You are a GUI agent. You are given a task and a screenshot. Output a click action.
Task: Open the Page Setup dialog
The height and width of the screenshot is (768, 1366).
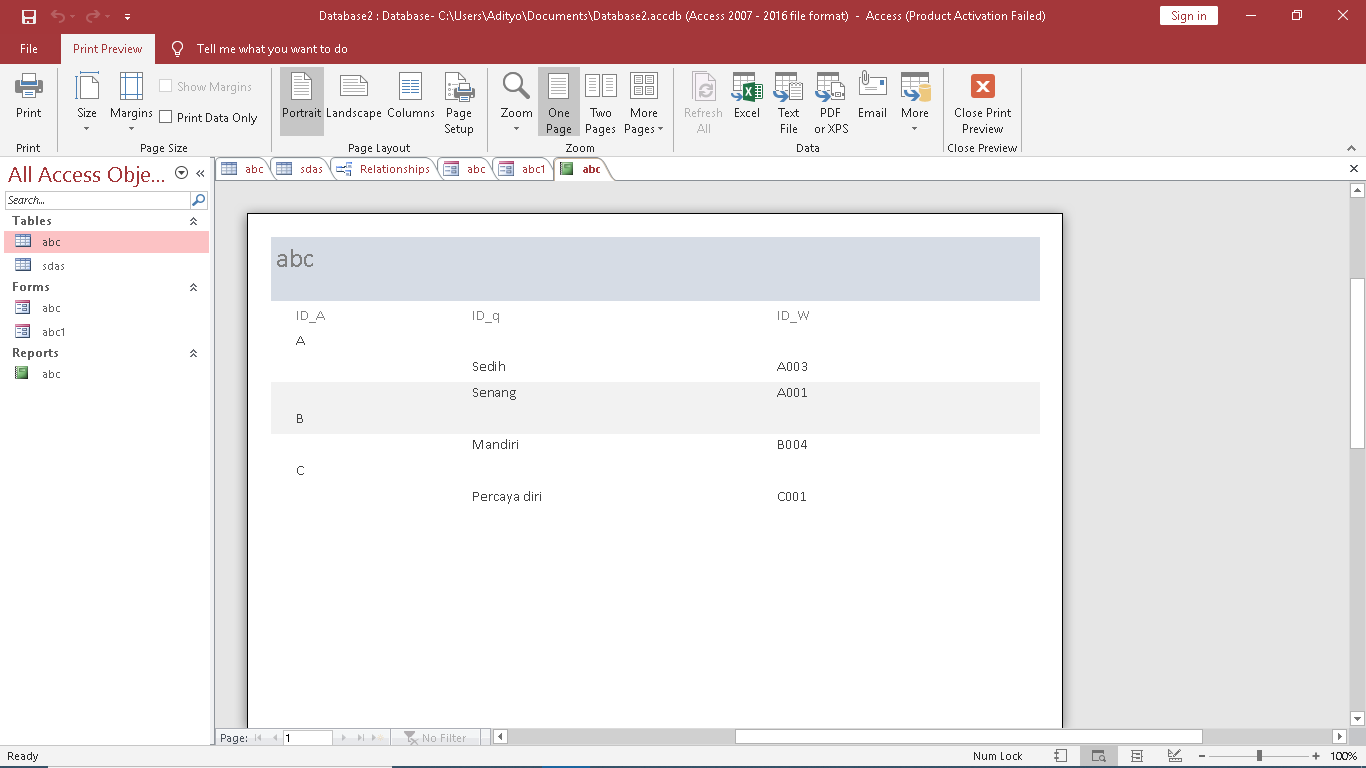pyautogui.click(x=459, y=103)
